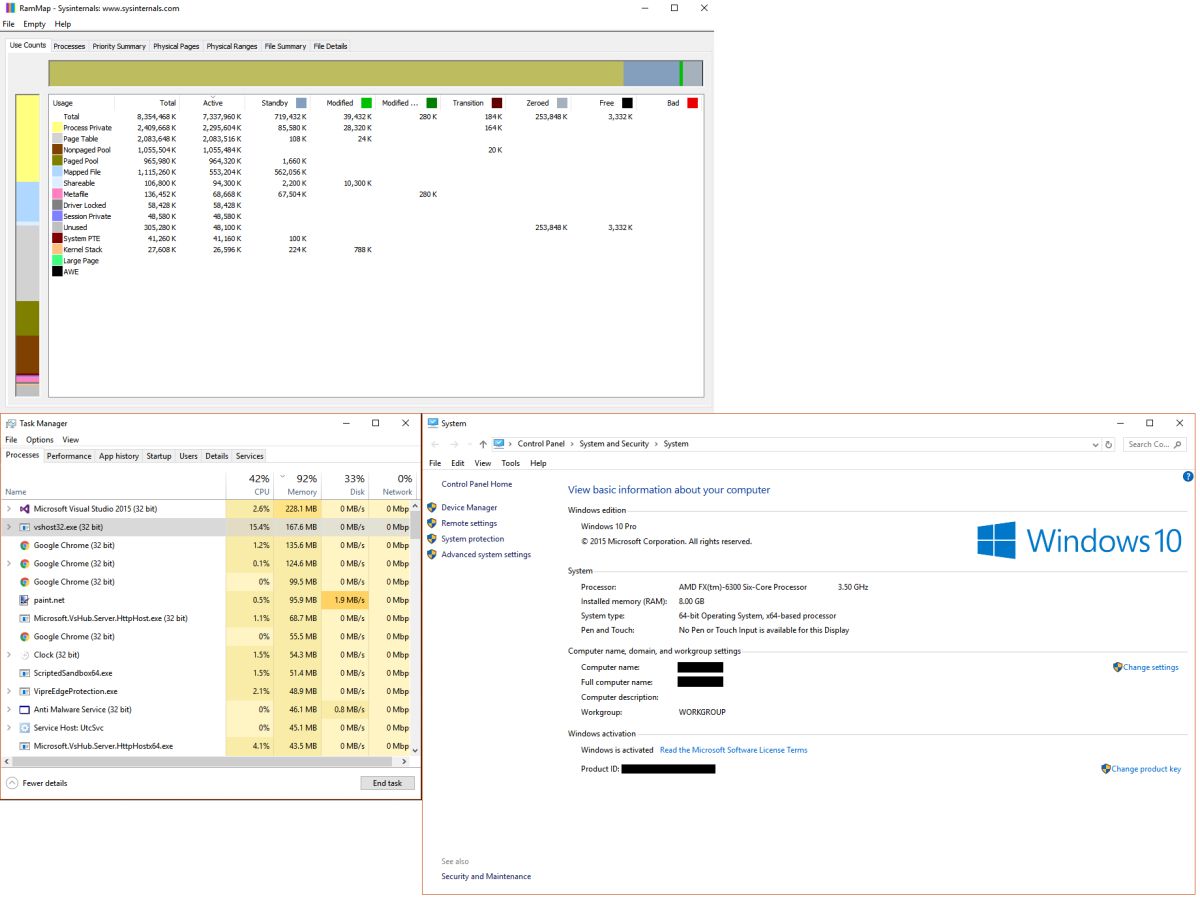Click the Fewer details circled arrow icon
The width and height of the screenshot is (1200, 898).
[11, 783]
